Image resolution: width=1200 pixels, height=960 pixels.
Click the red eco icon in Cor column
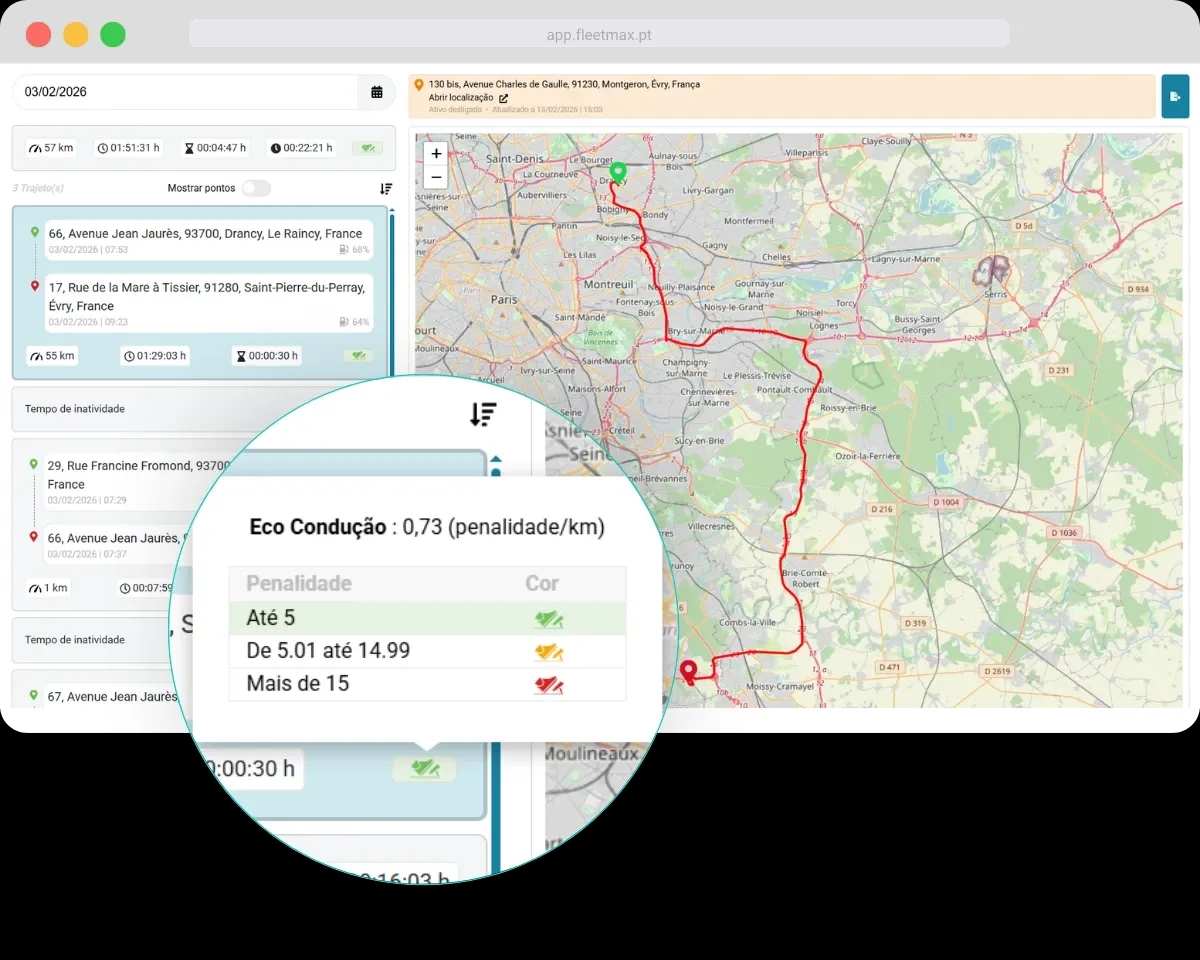[x=548, y=685]
